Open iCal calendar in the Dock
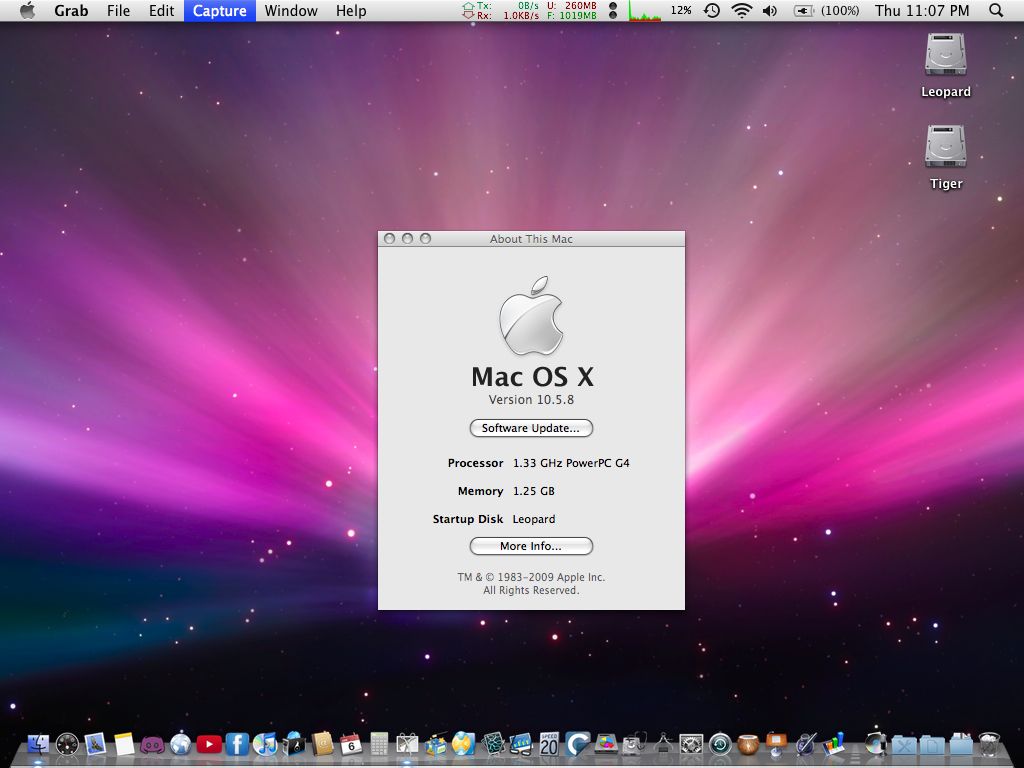Viewport: 1024px width, 768px height. click(351, 744)
